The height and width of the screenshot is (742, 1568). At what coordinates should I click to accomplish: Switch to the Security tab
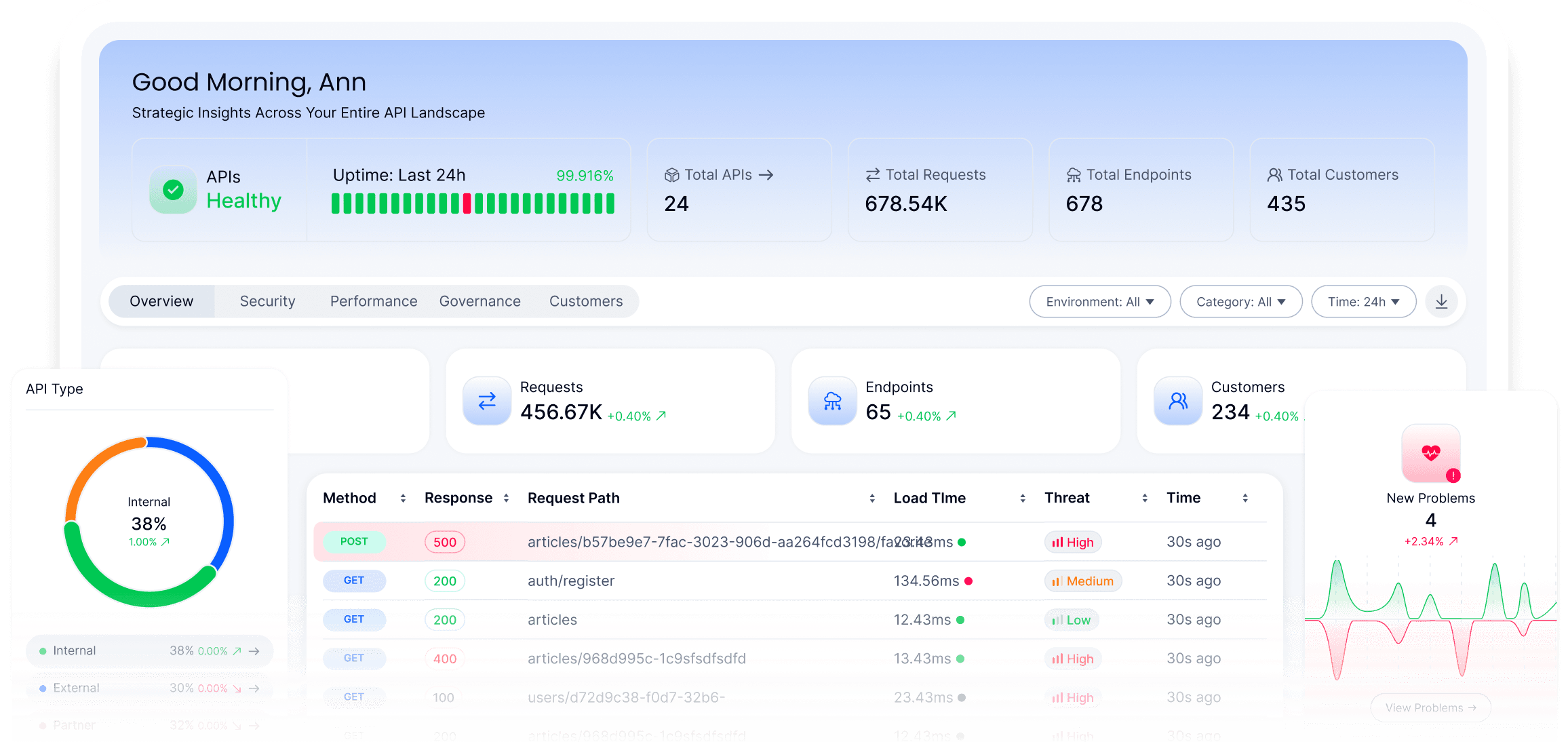267,302
